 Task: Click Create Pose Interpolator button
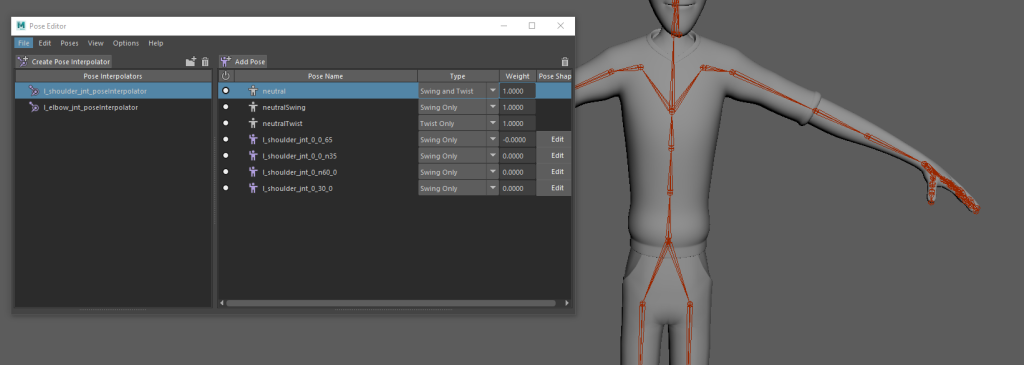[64, 61]
